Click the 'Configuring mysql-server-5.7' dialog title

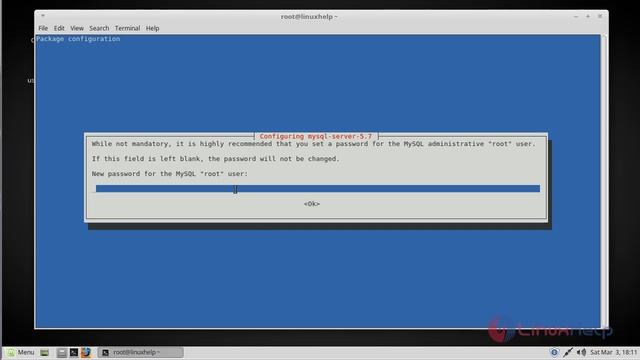[316, 136]
